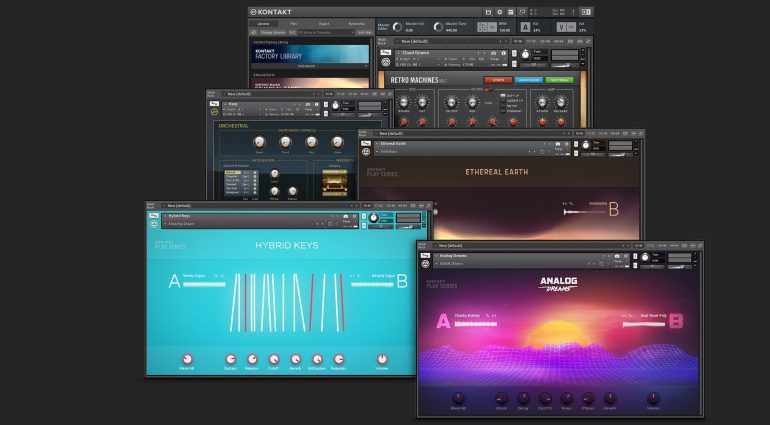Toggle the first Retro Machines filter type checkbox

click(x=502, y=95)
